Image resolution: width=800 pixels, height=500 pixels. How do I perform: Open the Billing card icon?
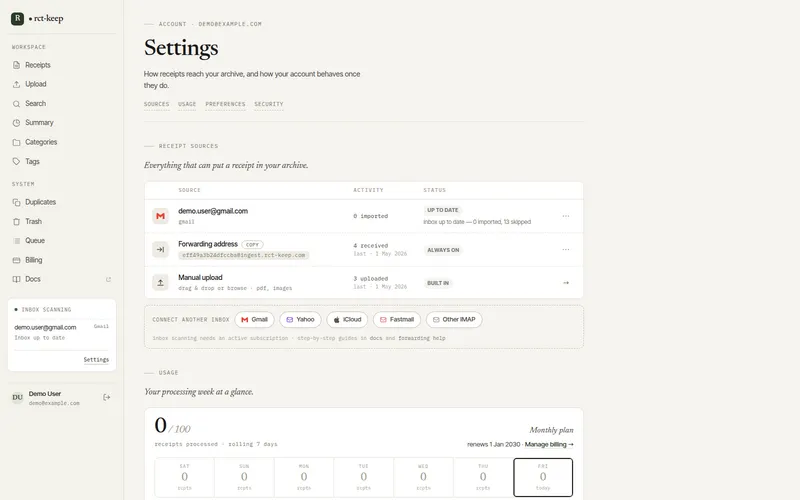16,260
